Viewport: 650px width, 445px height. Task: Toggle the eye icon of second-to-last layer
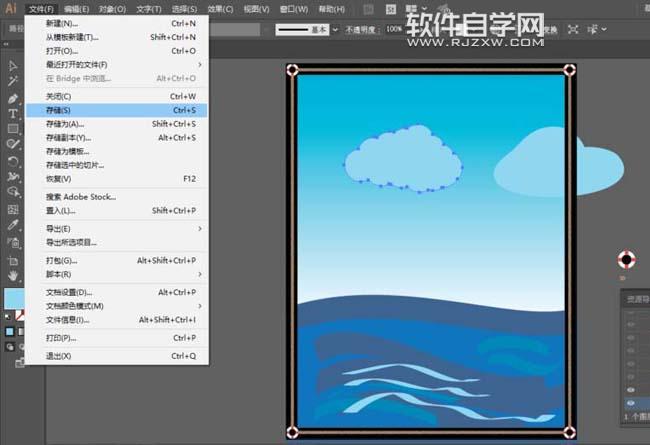coord(630,390)
